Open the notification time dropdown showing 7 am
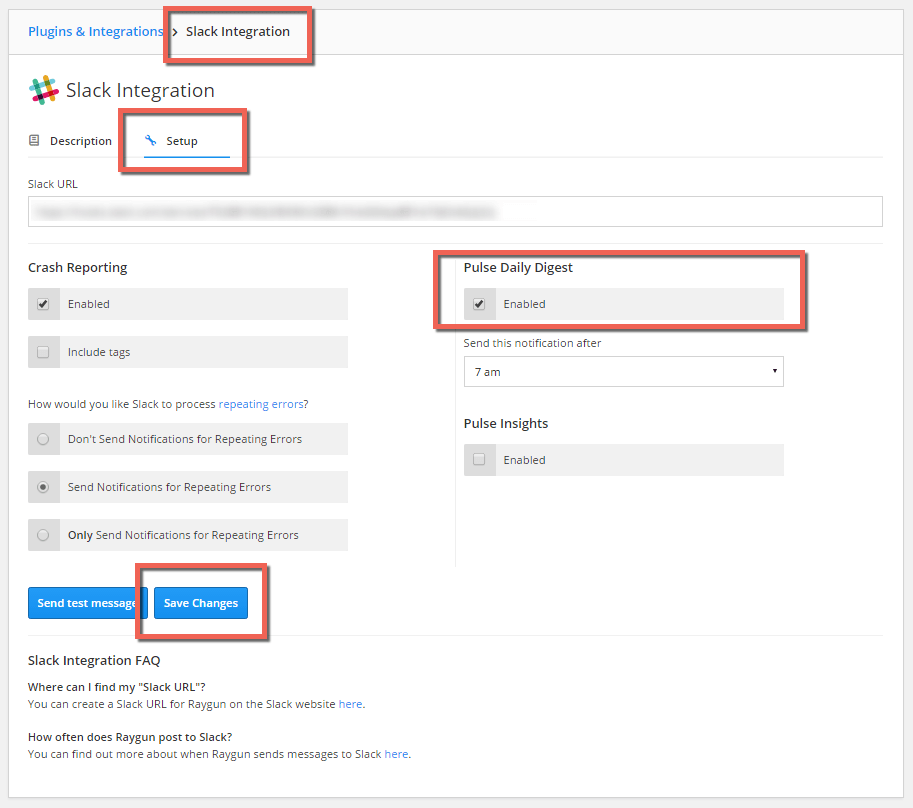 (623, 371)
